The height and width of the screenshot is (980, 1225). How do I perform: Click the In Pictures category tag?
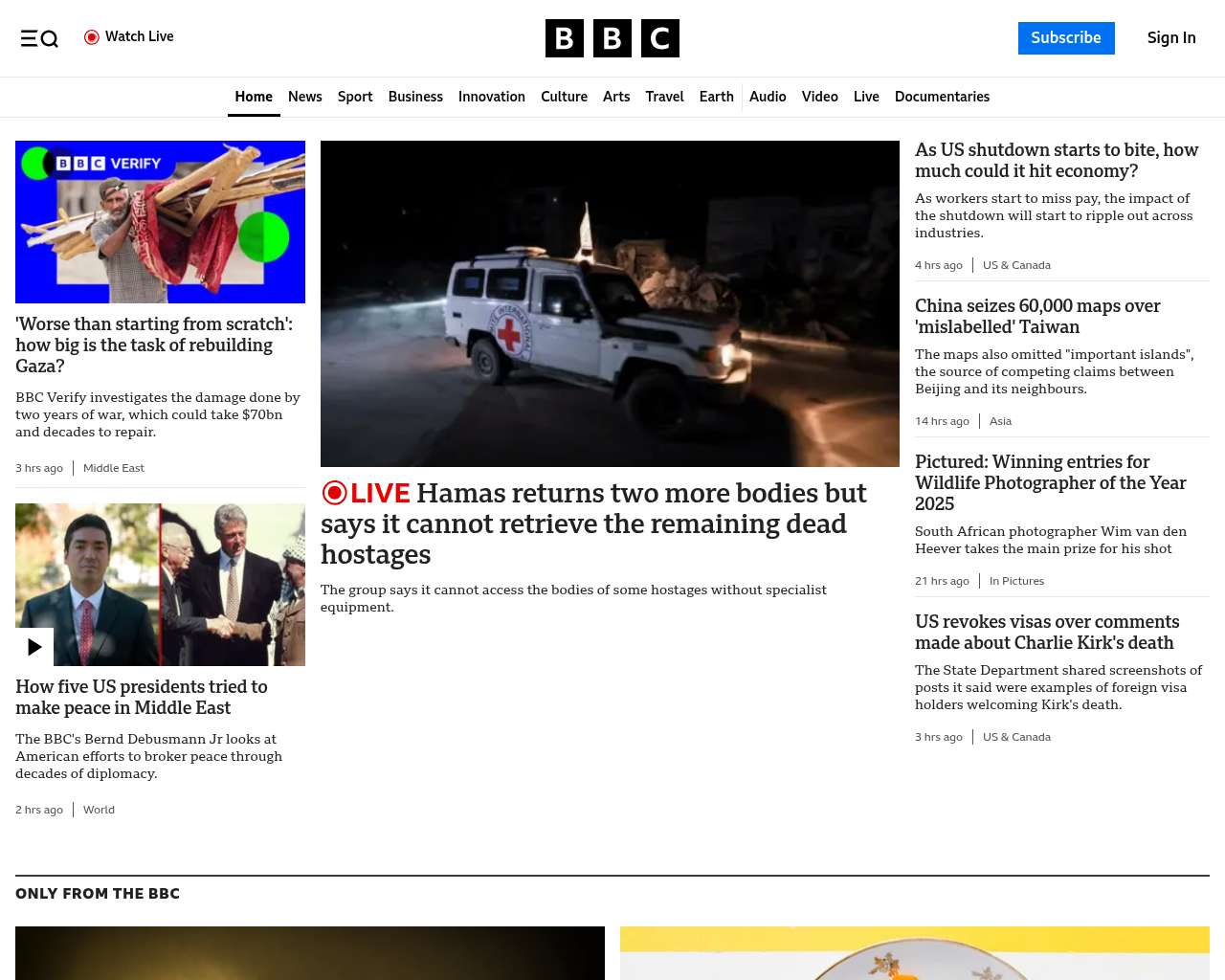pos(1016,581)
